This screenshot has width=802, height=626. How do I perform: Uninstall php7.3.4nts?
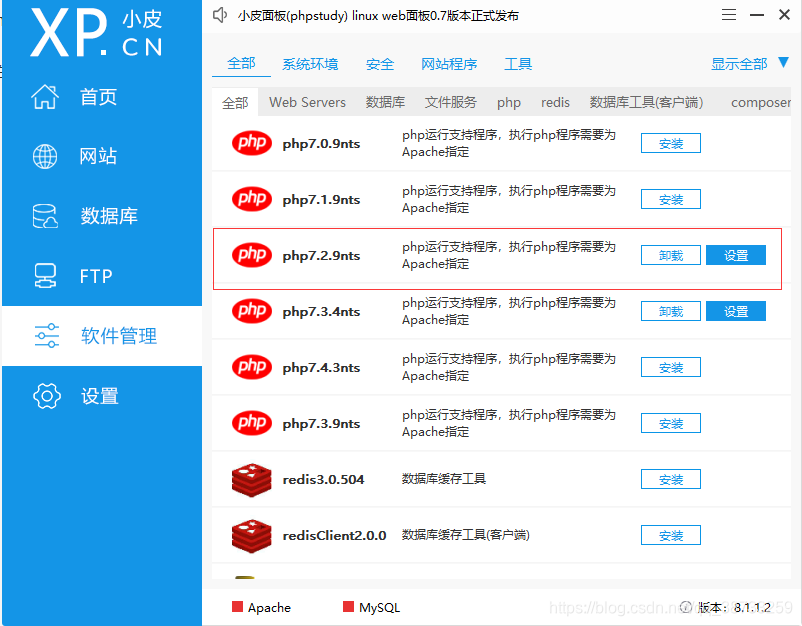671,311
